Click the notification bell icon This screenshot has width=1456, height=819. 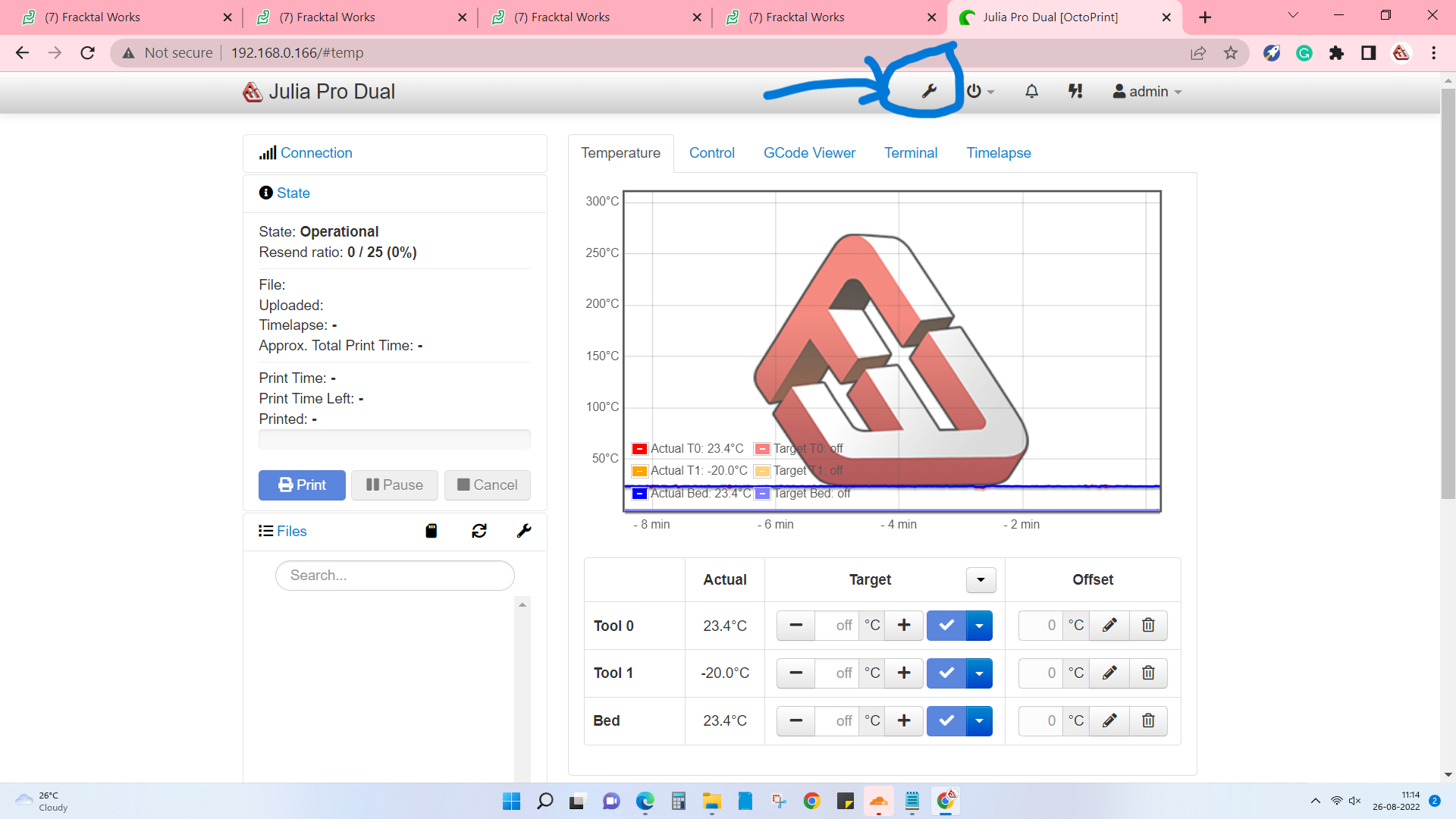(1031, 92)
